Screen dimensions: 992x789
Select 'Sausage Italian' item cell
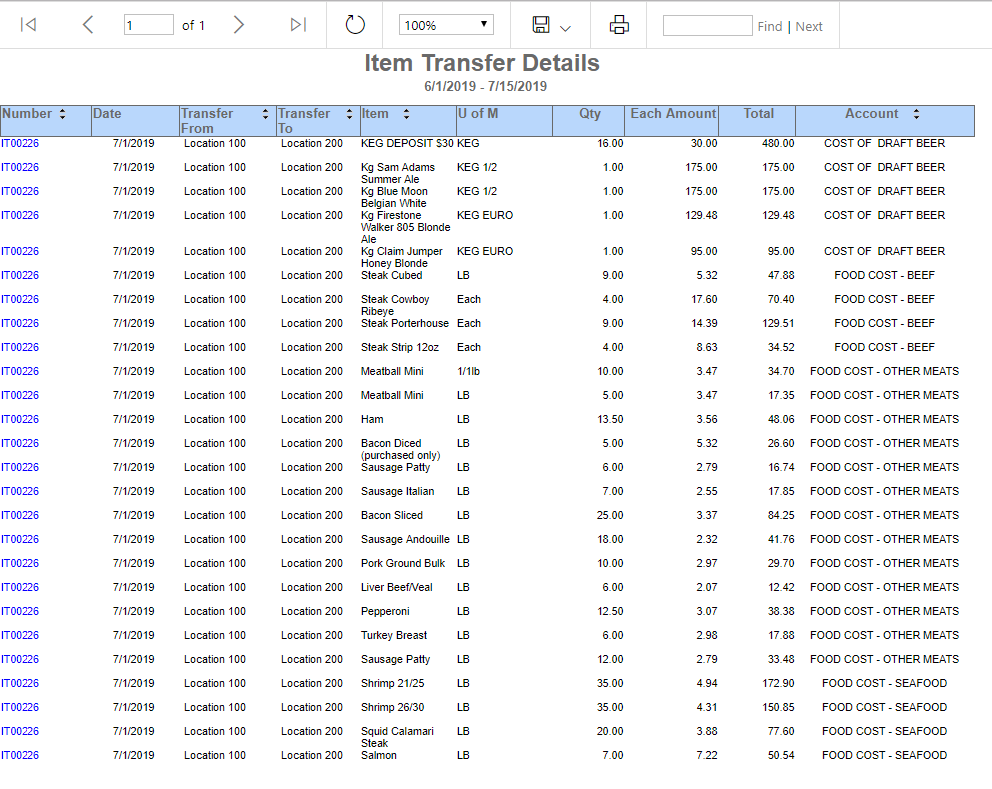point(397,492)
